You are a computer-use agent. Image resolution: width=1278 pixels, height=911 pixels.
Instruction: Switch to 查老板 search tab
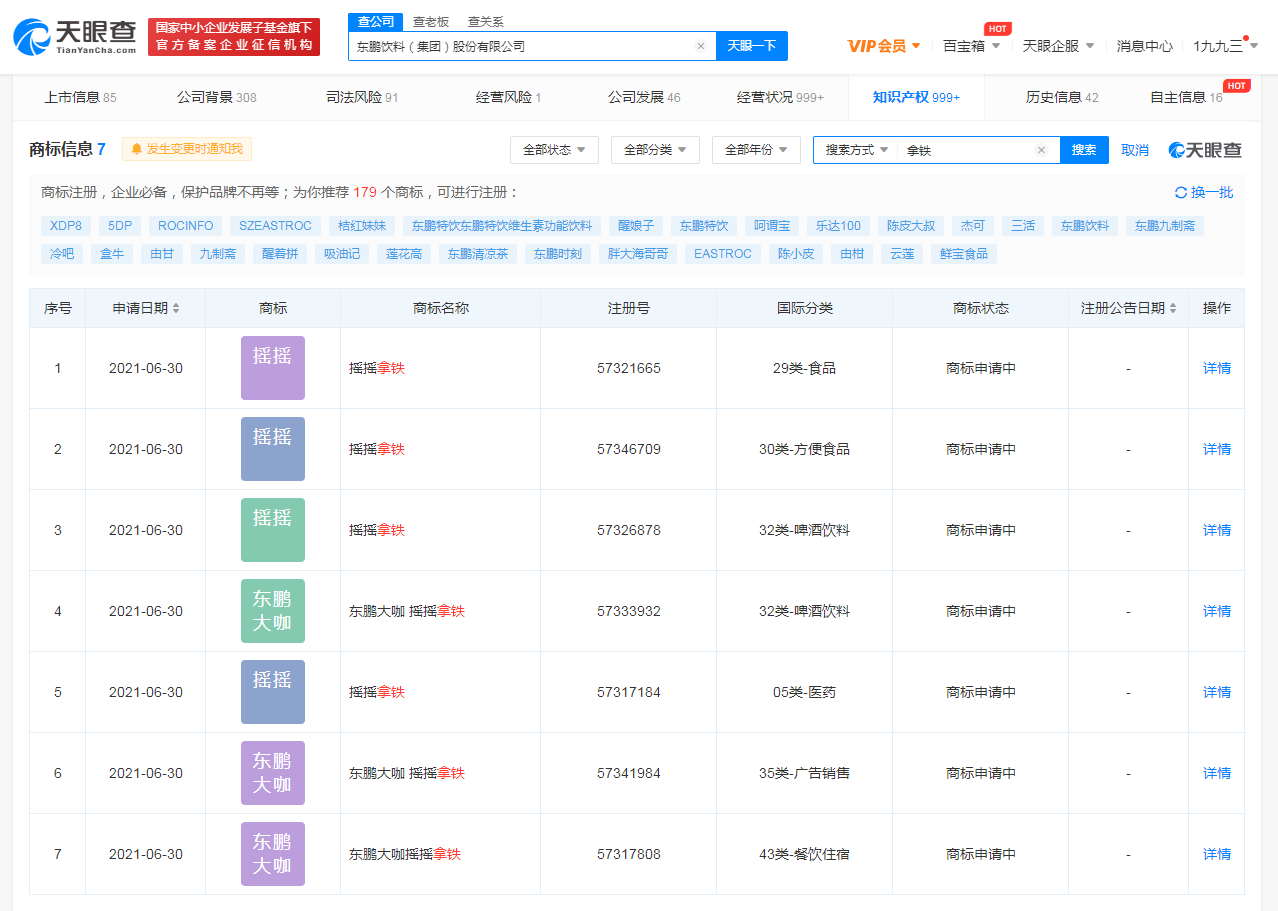pyautogui.click(x=431, y=21)
